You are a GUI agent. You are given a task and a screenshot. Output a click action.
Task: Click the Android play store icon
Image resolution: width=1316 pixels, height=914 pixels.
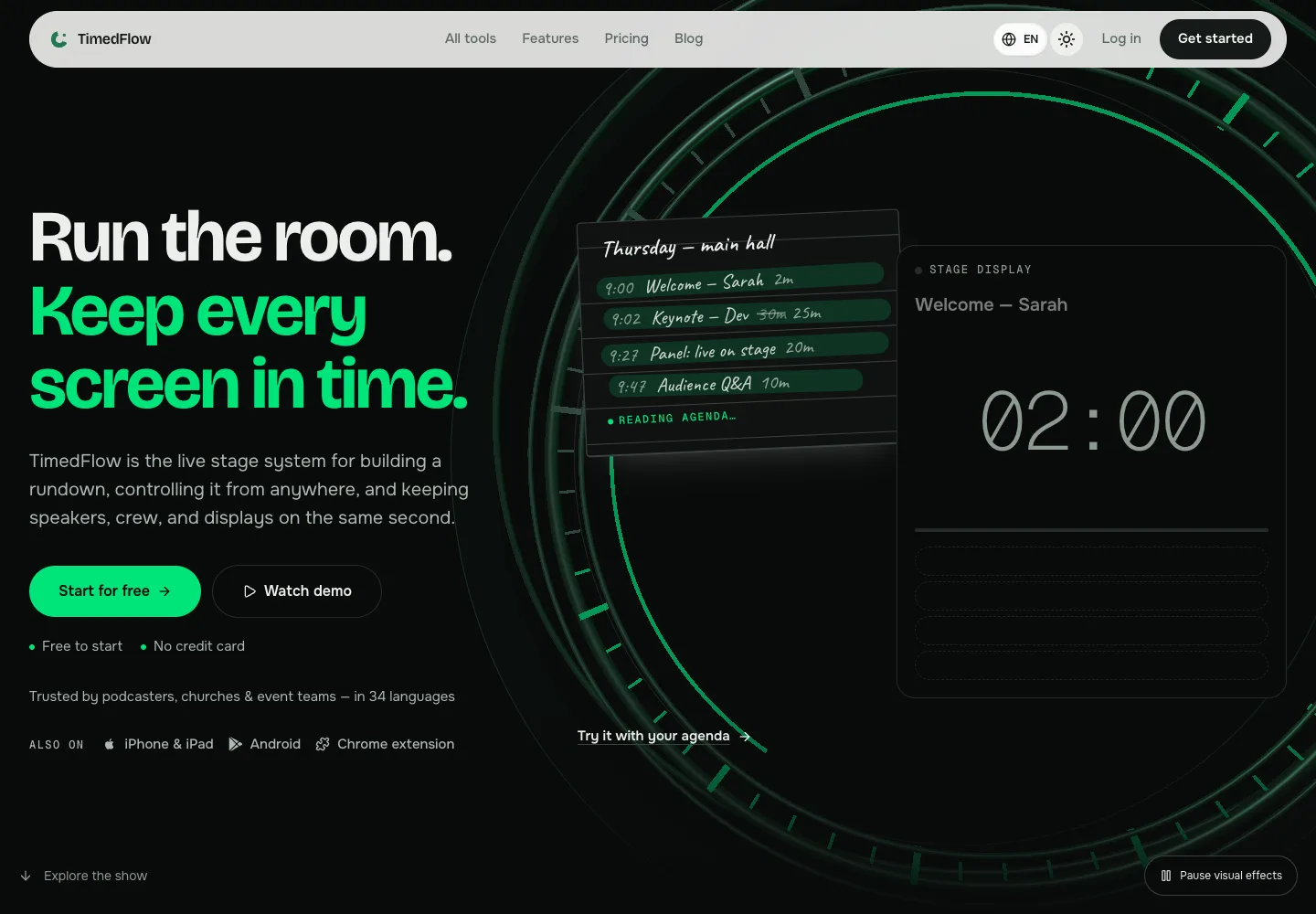pyautogui.click(x=235, y=744)
